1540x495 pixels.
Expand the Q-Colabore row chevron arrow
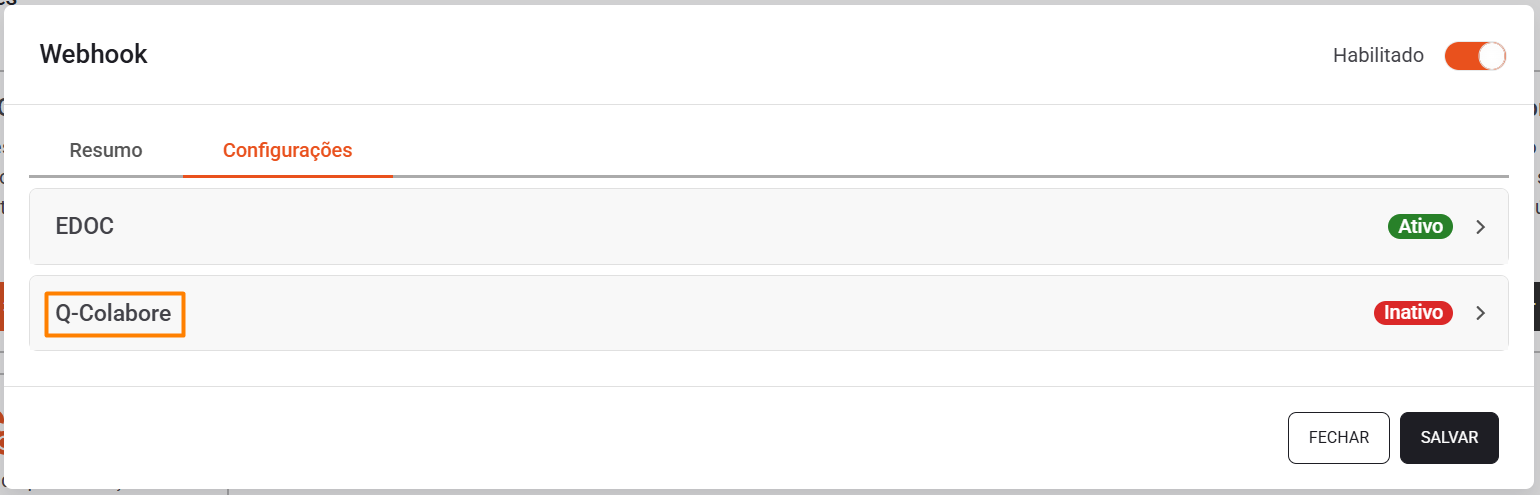coord(1481,313)
